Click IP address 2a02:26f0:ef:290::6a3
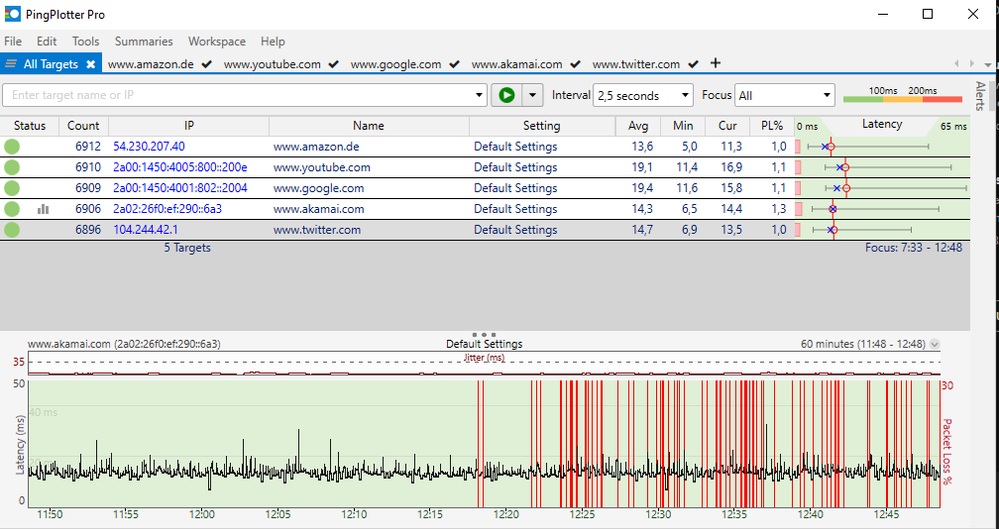The image size is (999, 529). pos(168,209)
